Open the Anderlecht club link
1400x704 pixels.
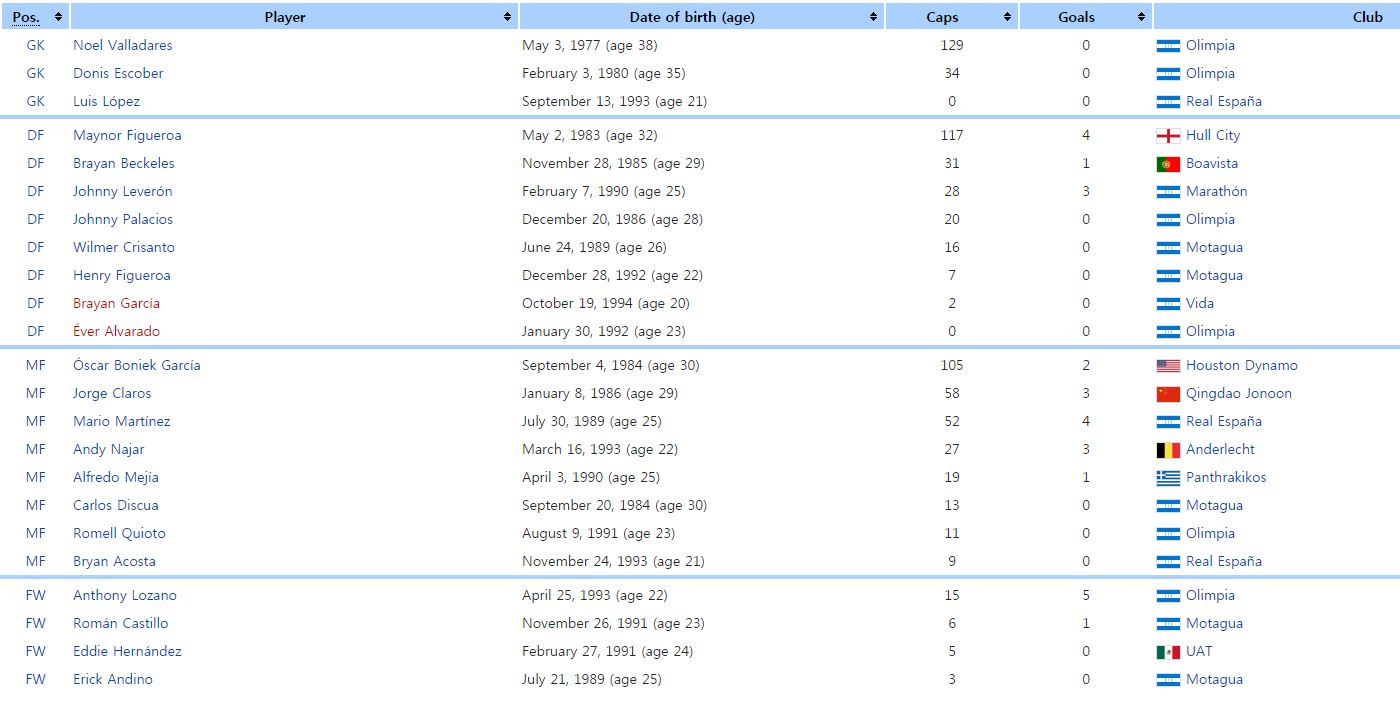pos(1220,449)
